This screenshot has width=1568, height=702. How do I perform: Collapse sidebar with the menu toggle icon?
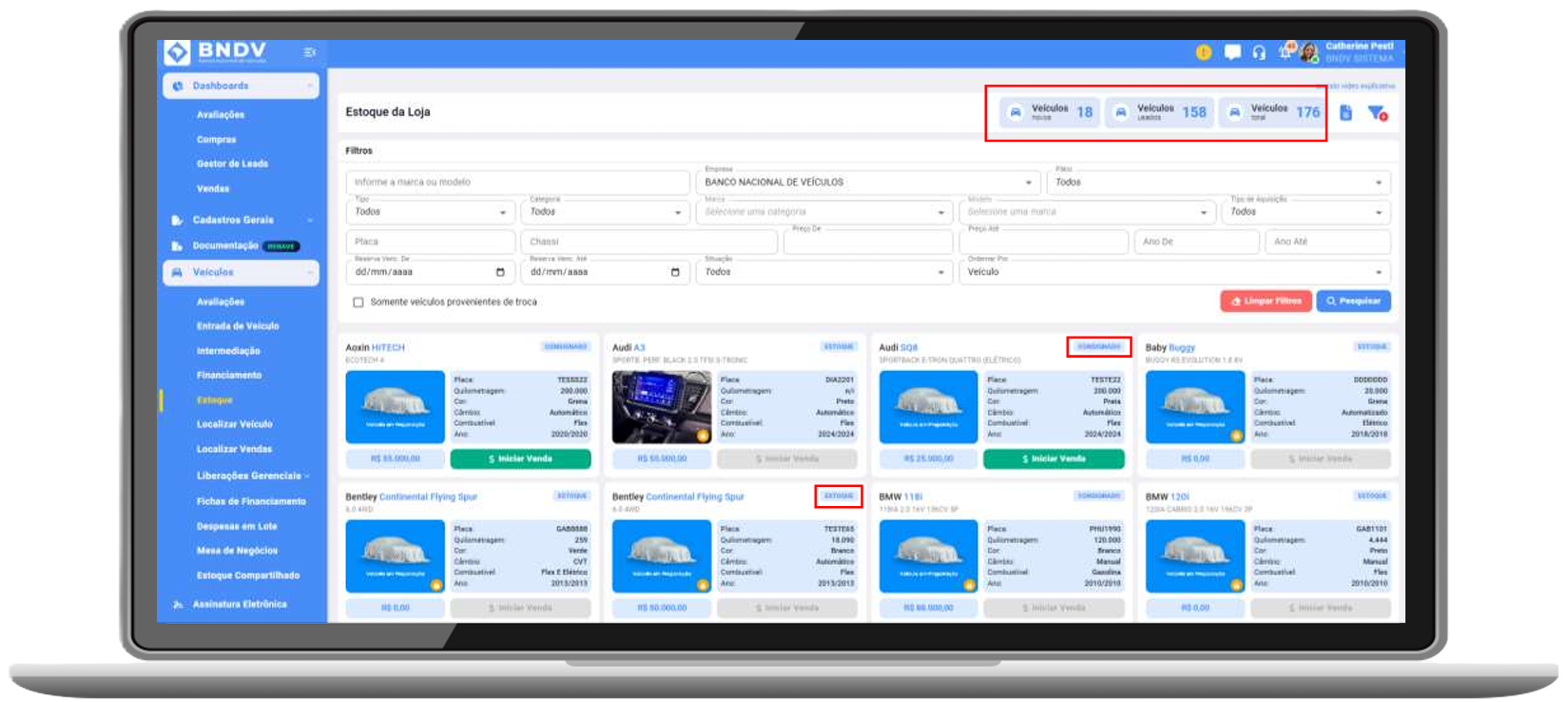309,52
